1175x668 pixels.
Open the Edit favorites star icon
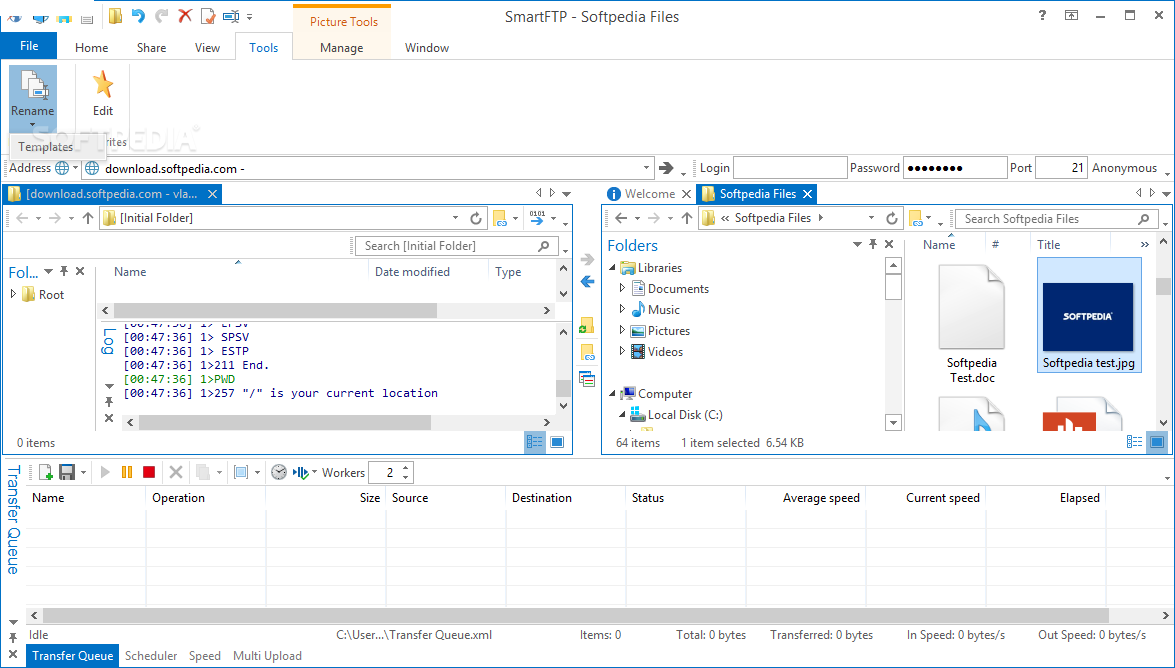[x=103, y=84]
